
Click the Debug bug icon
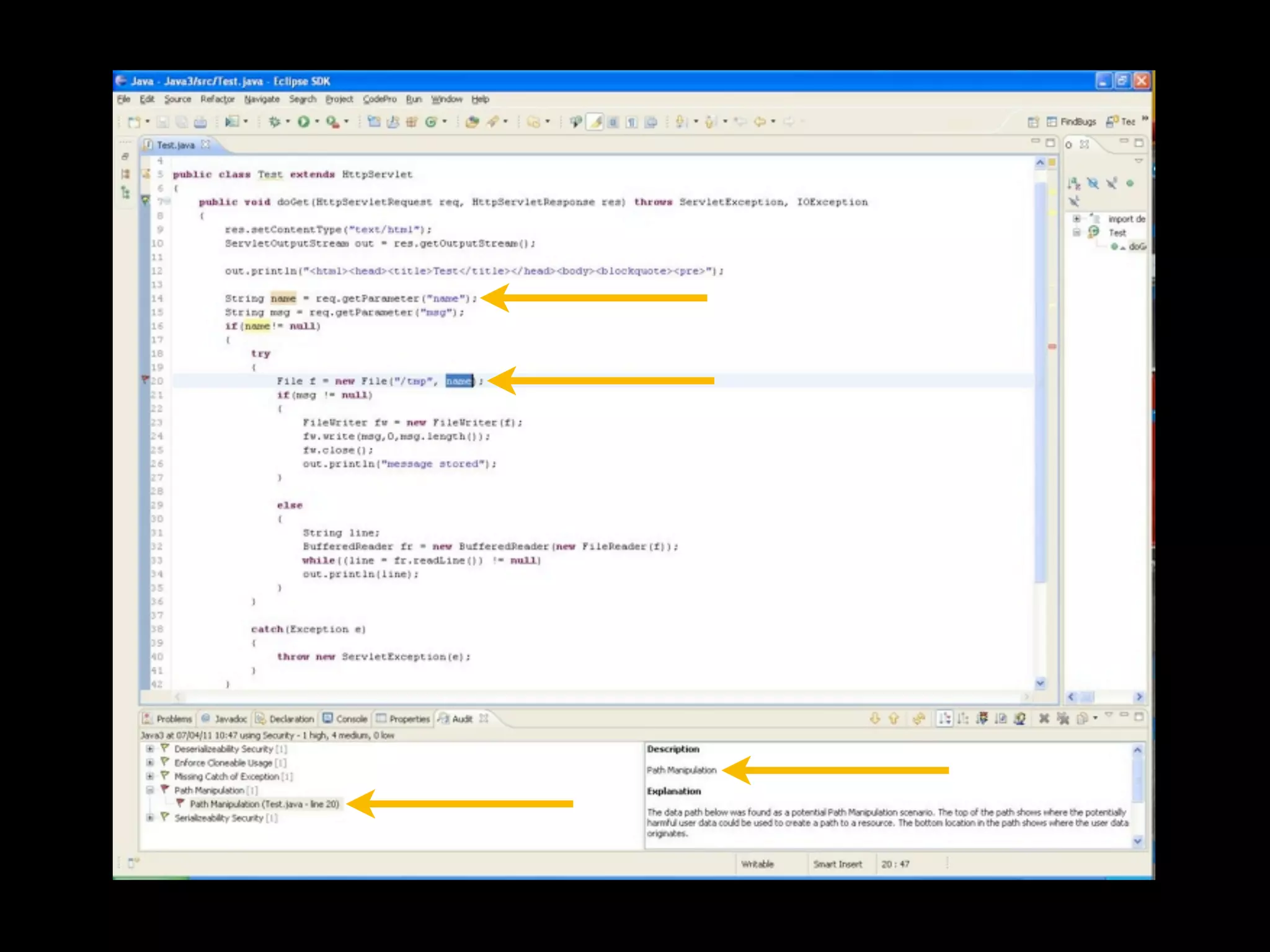click(x=275, y=122)
